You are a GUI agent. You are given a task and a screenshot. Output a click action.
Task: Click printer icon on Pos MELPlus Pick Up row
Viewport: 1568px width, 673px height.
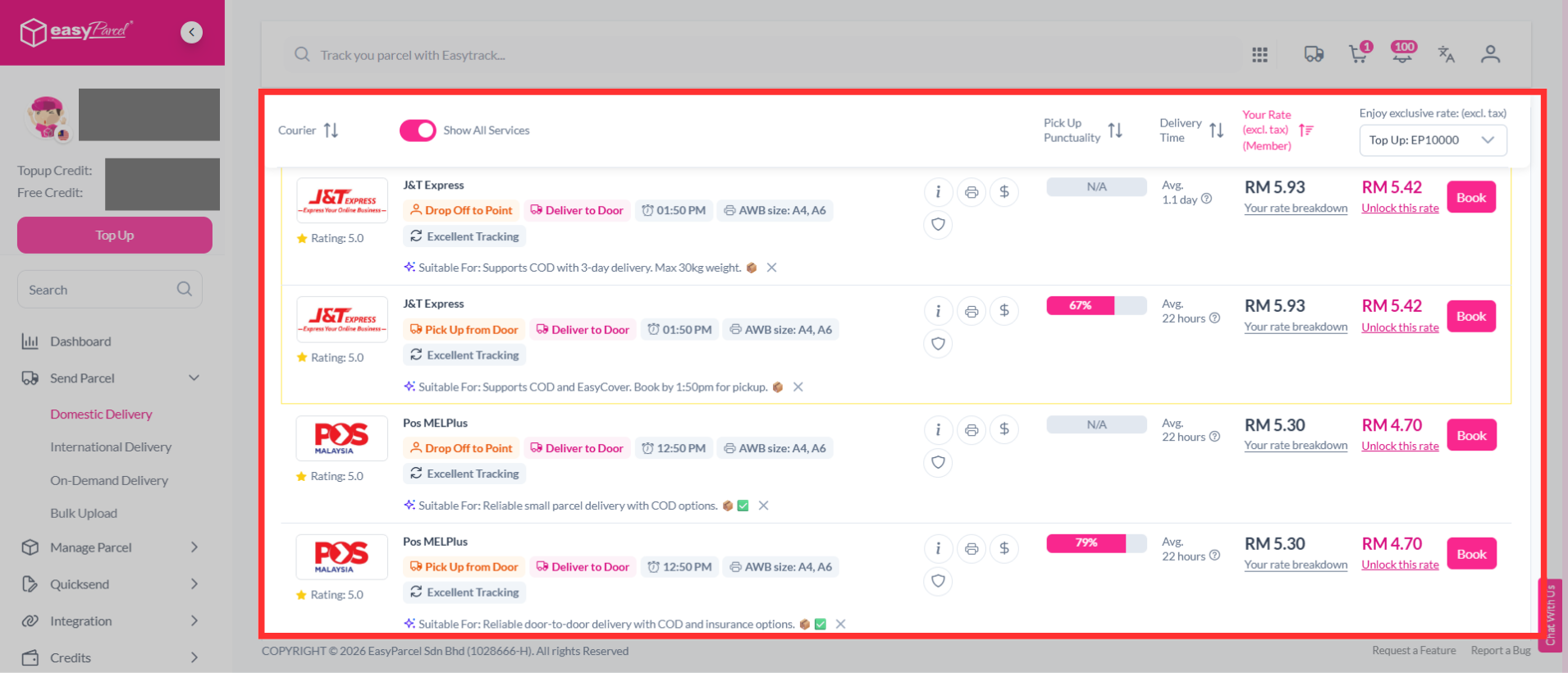971,548
